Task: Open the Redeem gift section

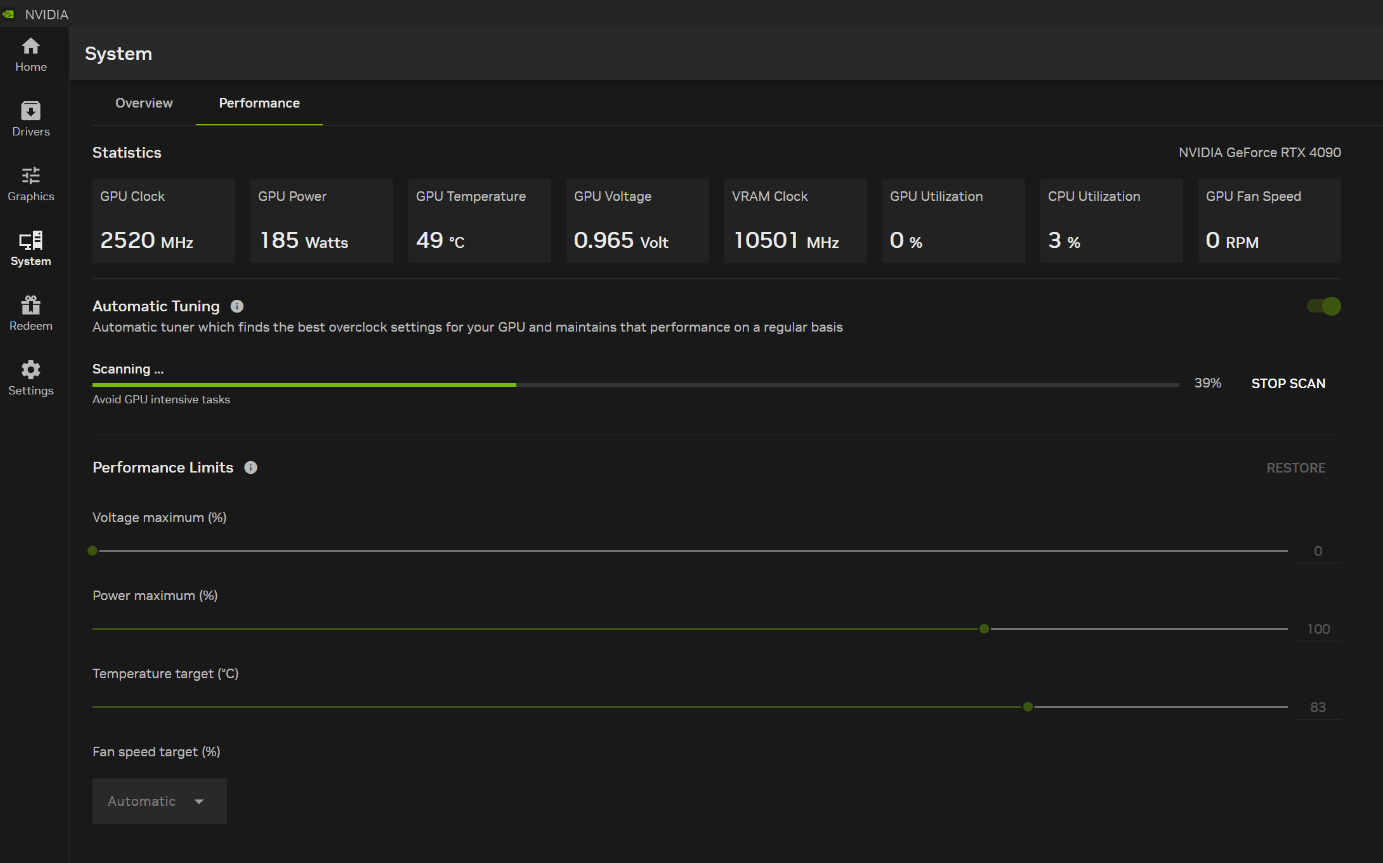Action: pos(31,313)
